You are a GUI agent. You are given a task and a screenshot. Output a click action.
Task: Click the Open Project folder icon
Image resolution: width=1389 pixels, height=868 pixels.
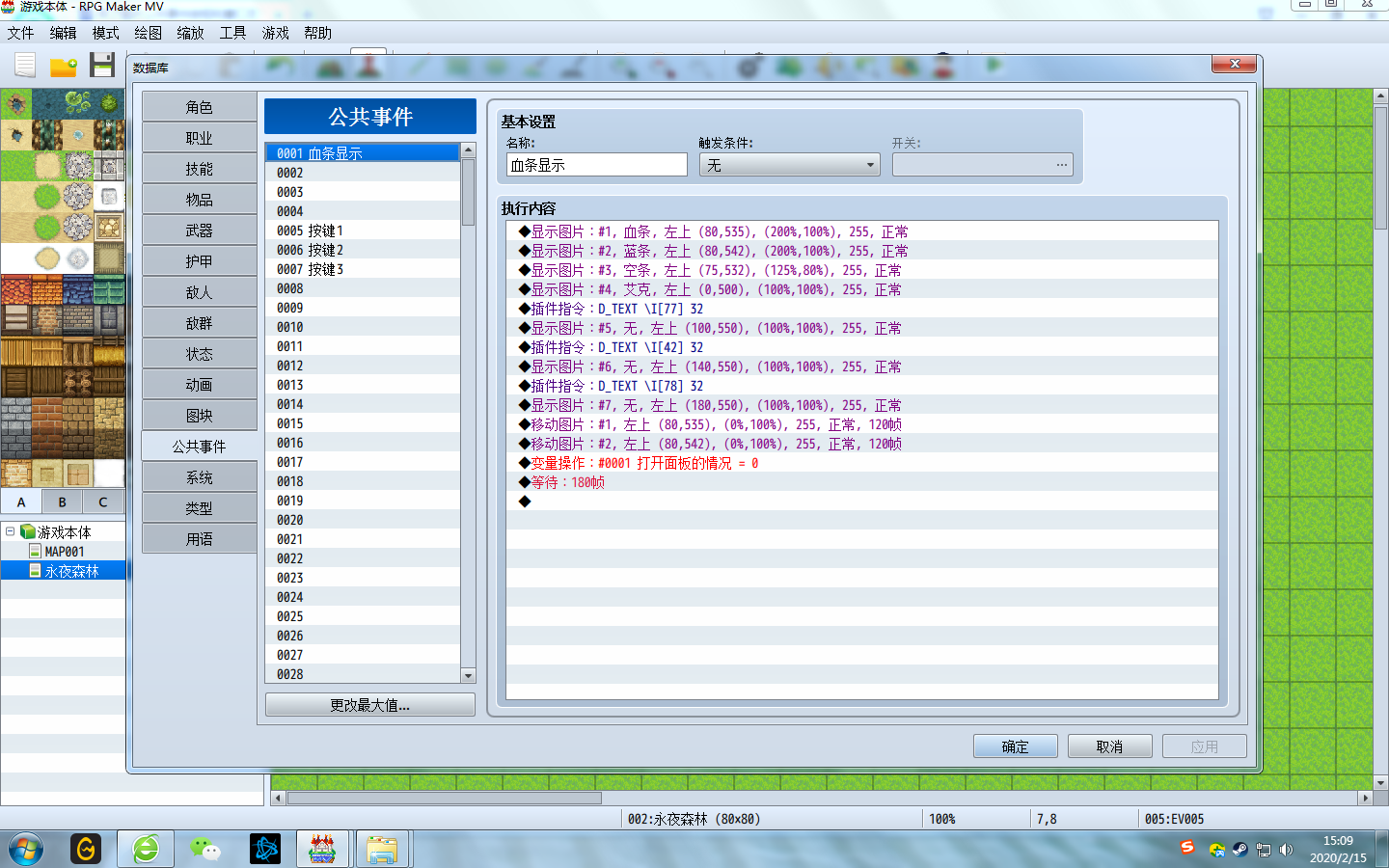coord(64,67)
